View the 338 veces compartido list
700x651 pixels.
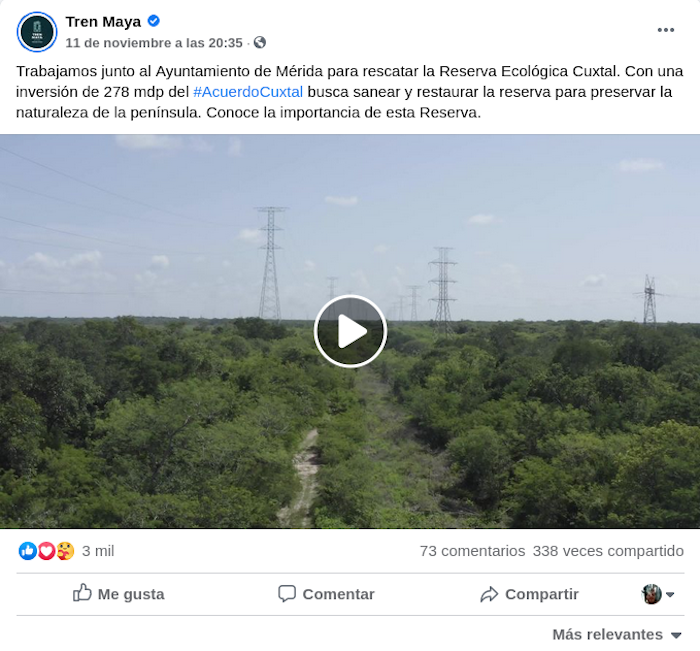608,551
